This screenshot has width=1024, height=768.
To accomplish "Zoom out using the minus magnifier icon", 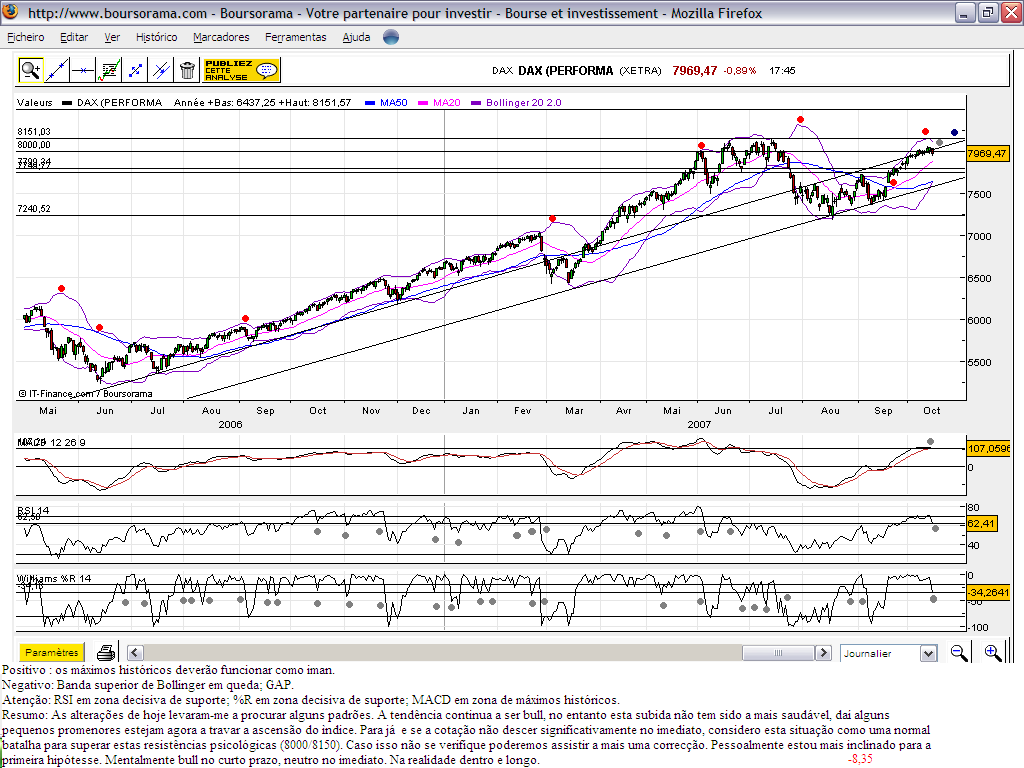I will (959, 652).
